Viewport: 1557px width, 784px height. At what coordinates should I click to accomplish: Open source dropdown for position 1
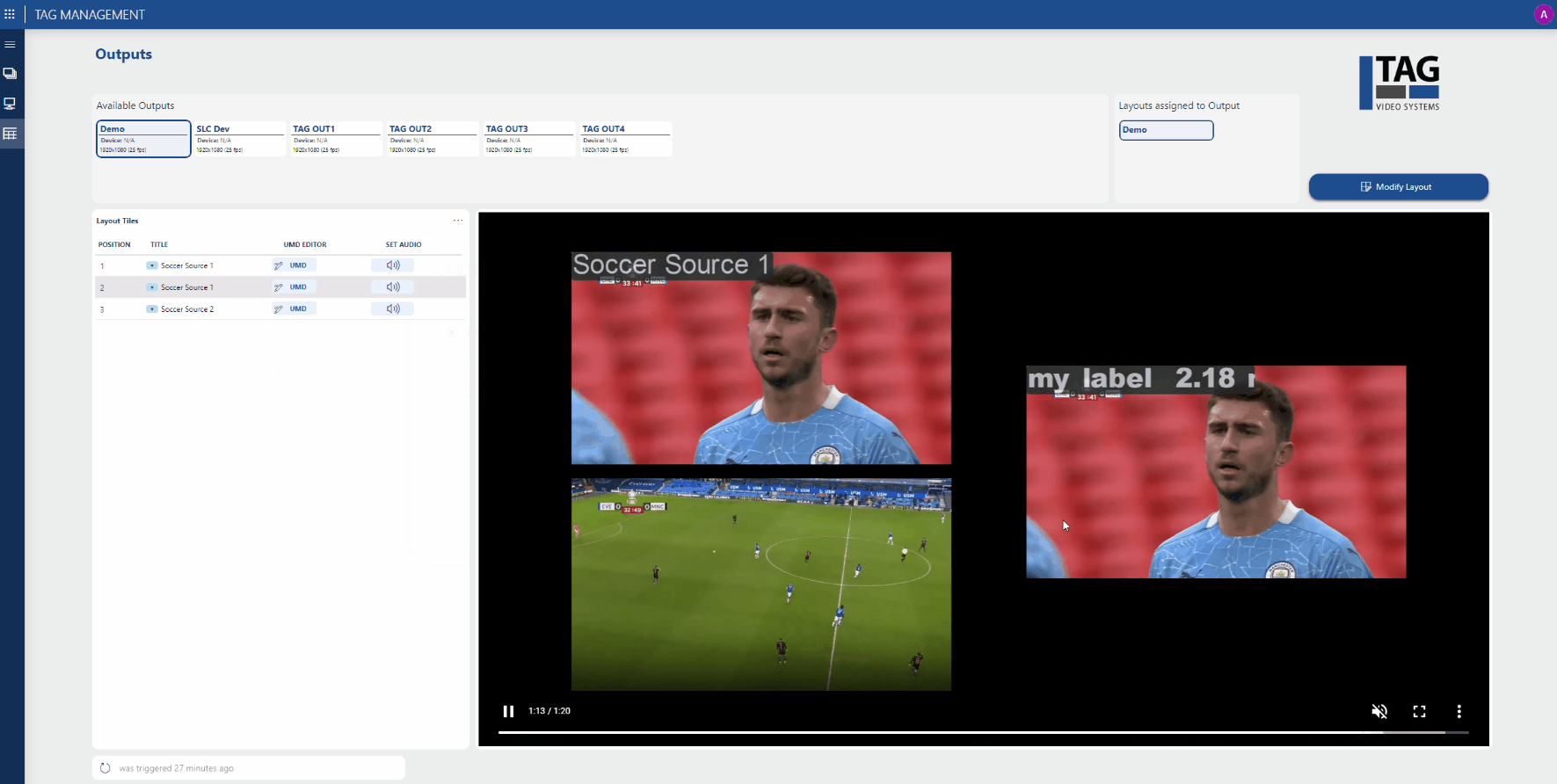[152, 265]
